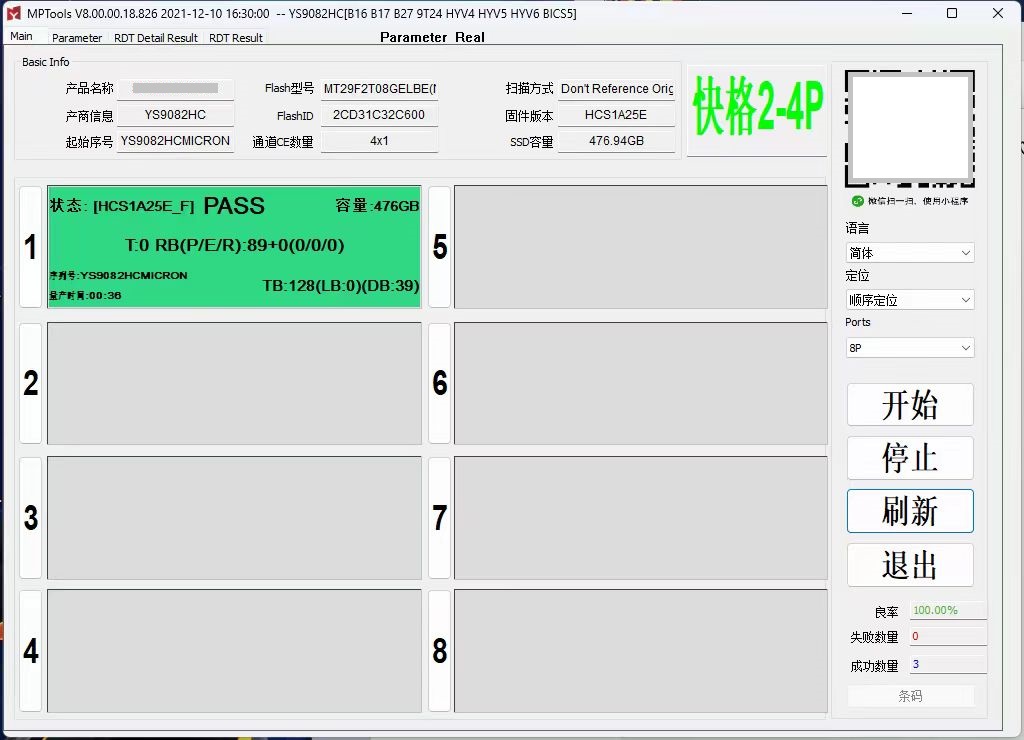This screenshot has width=1024, height=740.
Task: Open the Parameter tab
Action: (x=77, y=38)
